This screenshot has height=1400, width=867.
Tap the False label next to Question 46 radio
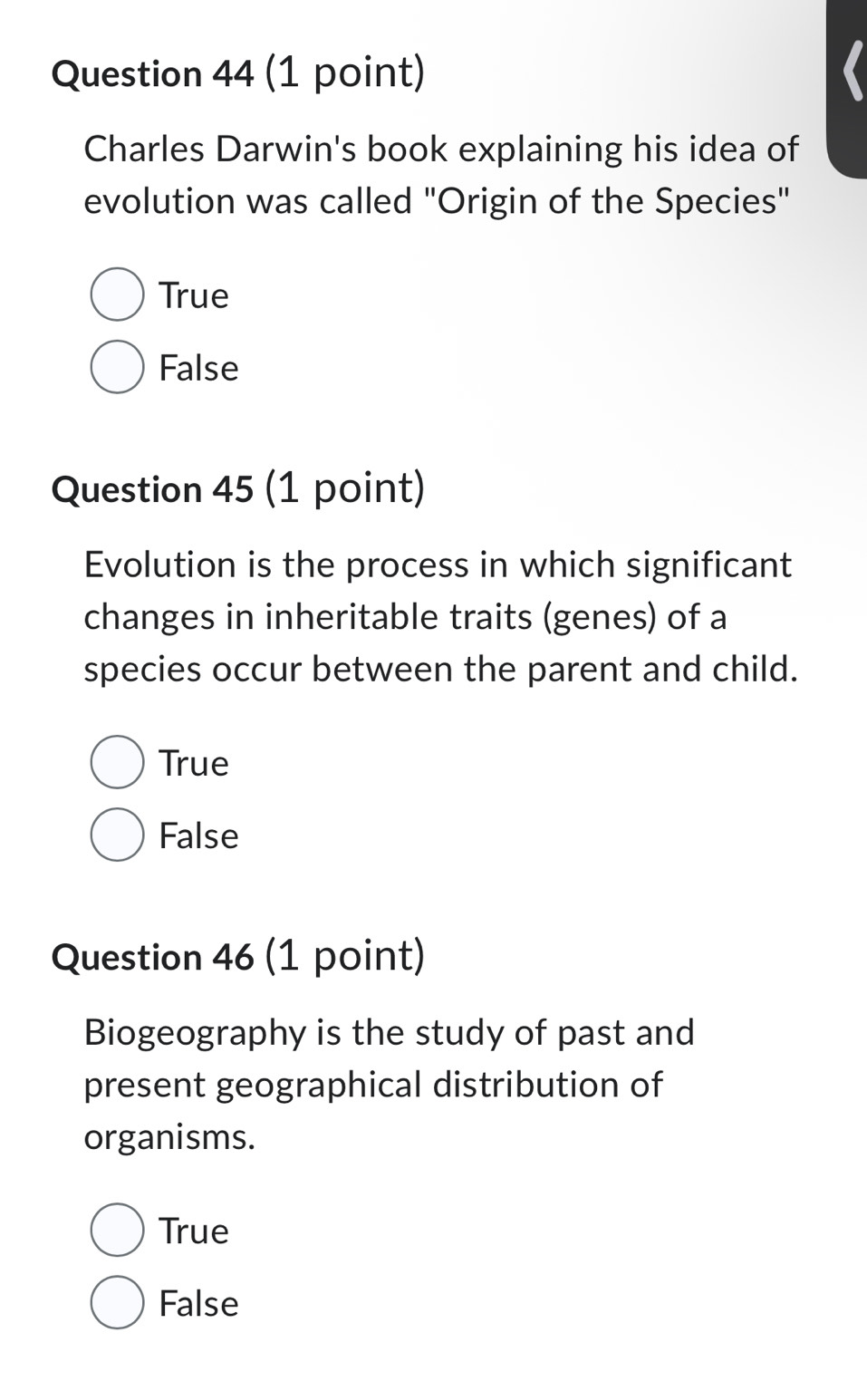tap(197, 1304)
